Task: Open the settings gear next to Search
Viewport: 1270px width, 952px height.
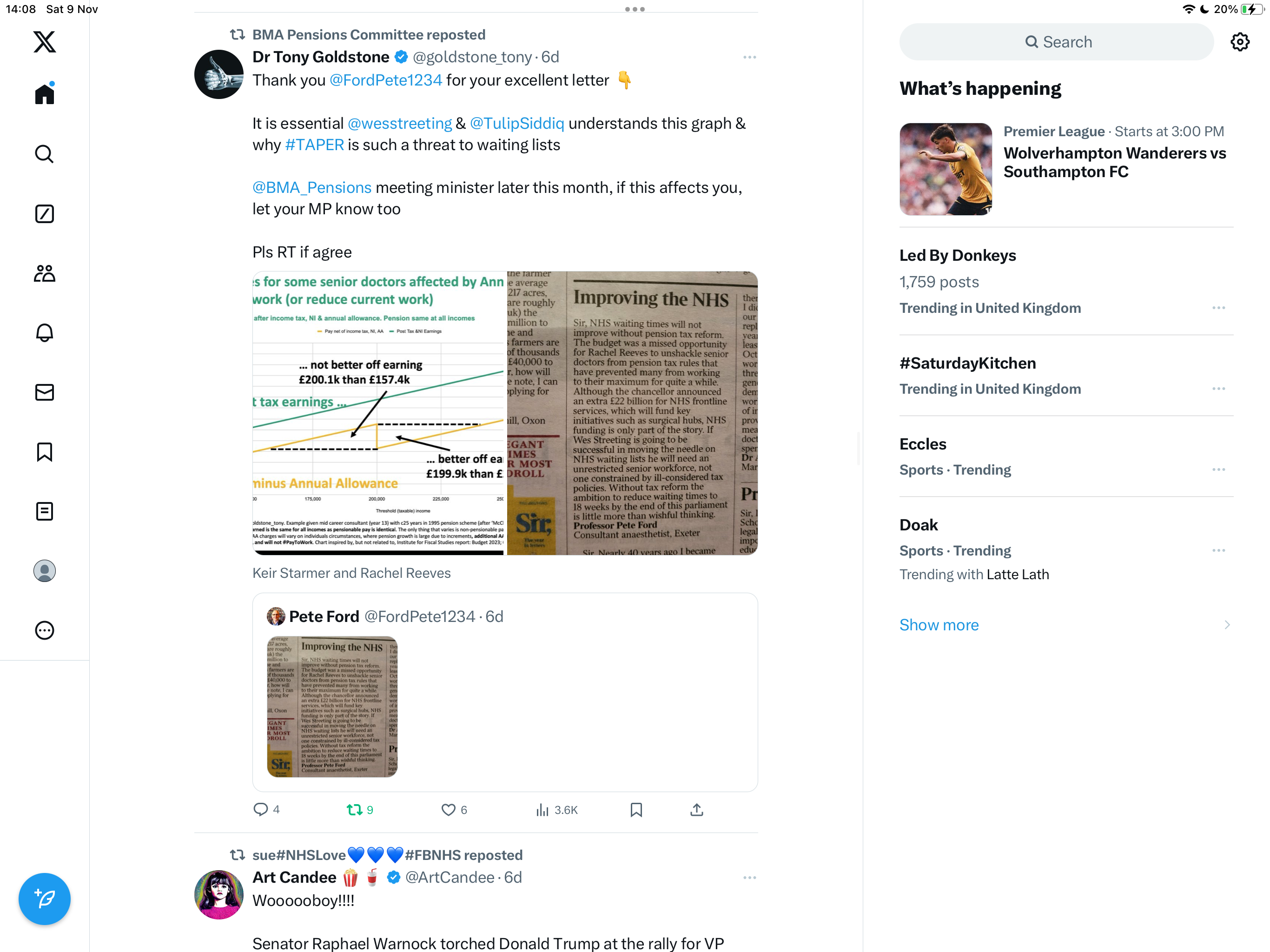Action: [1240, 42]
